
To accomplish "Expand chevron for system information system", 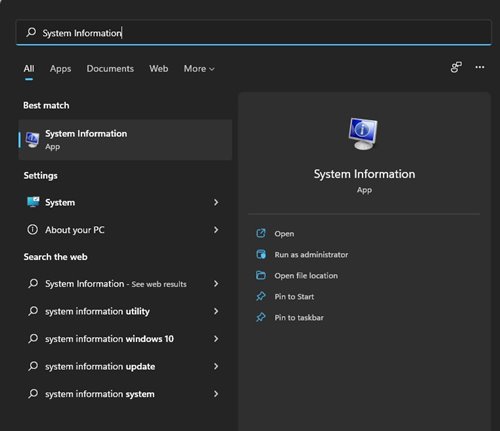I will (216, 394).
